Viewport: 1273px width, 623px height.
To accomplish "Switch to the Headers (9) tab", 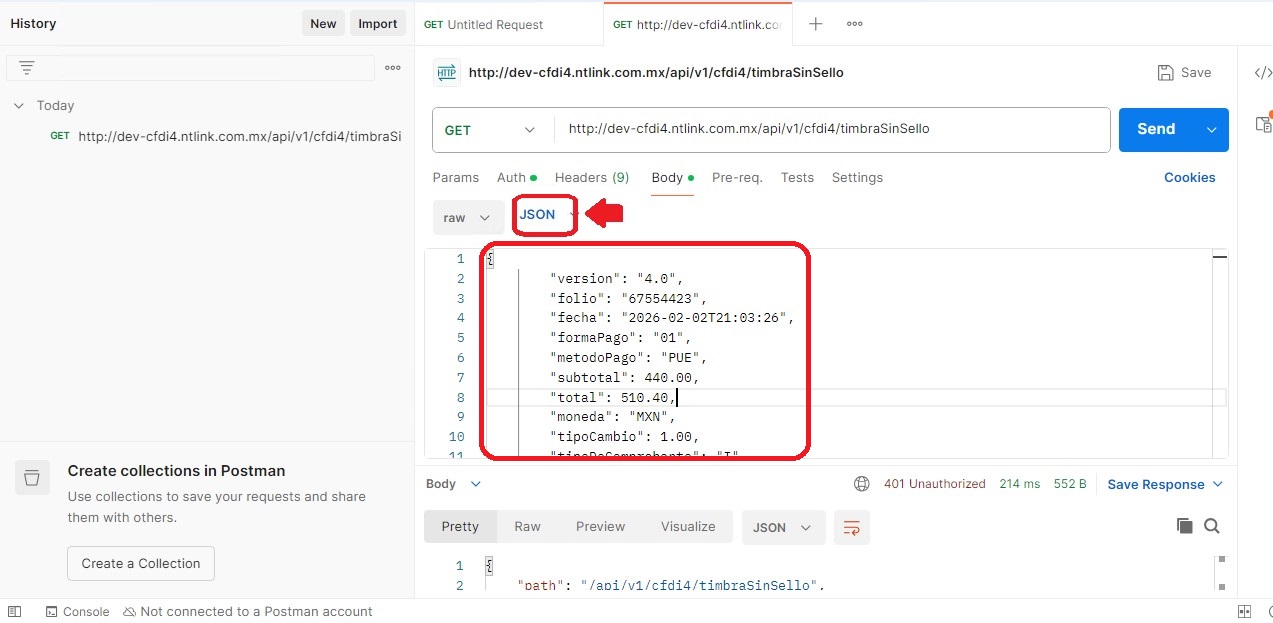I will (x=592, y=177).
